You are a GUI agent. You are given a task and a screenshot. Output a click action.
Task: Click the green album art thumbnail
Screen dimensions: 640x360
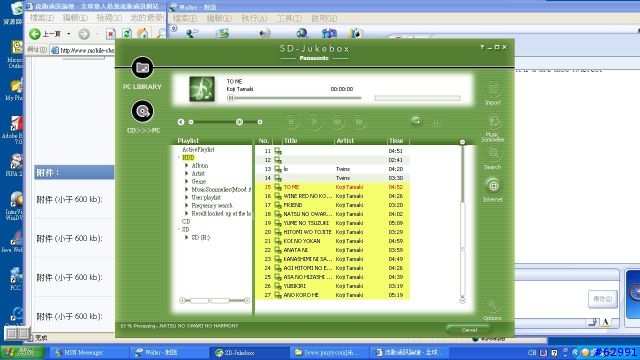(202, 89)
